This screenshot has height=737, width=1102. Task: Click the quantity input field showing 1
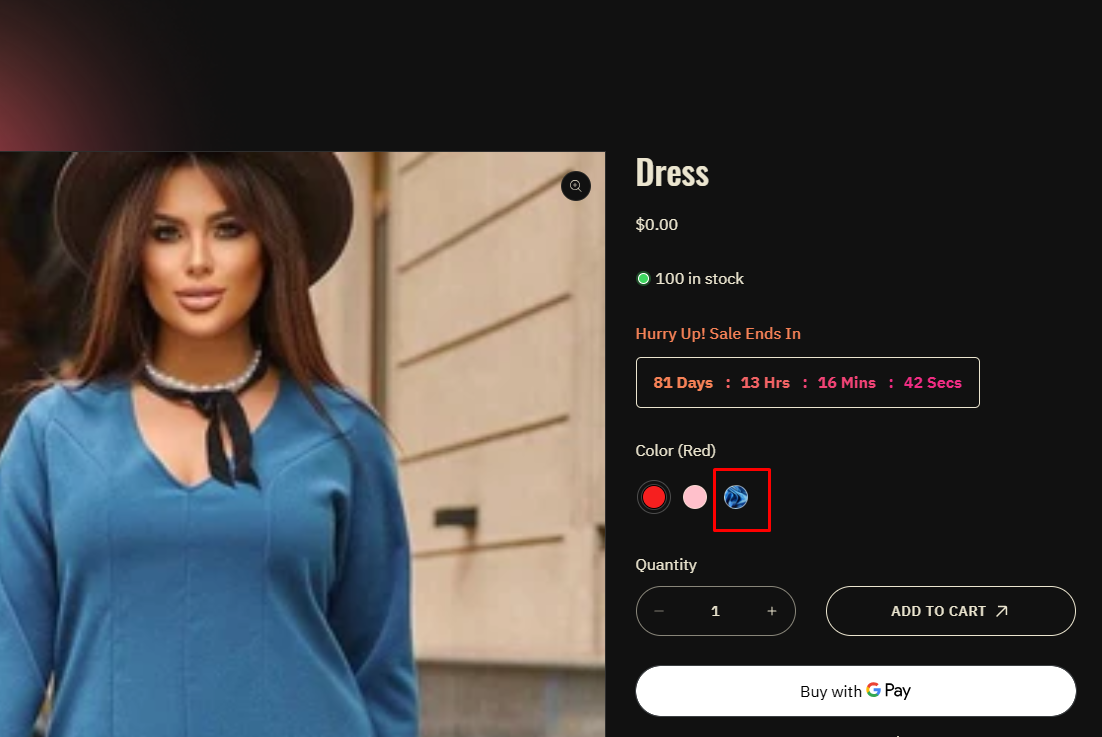(x=715, y=611)
